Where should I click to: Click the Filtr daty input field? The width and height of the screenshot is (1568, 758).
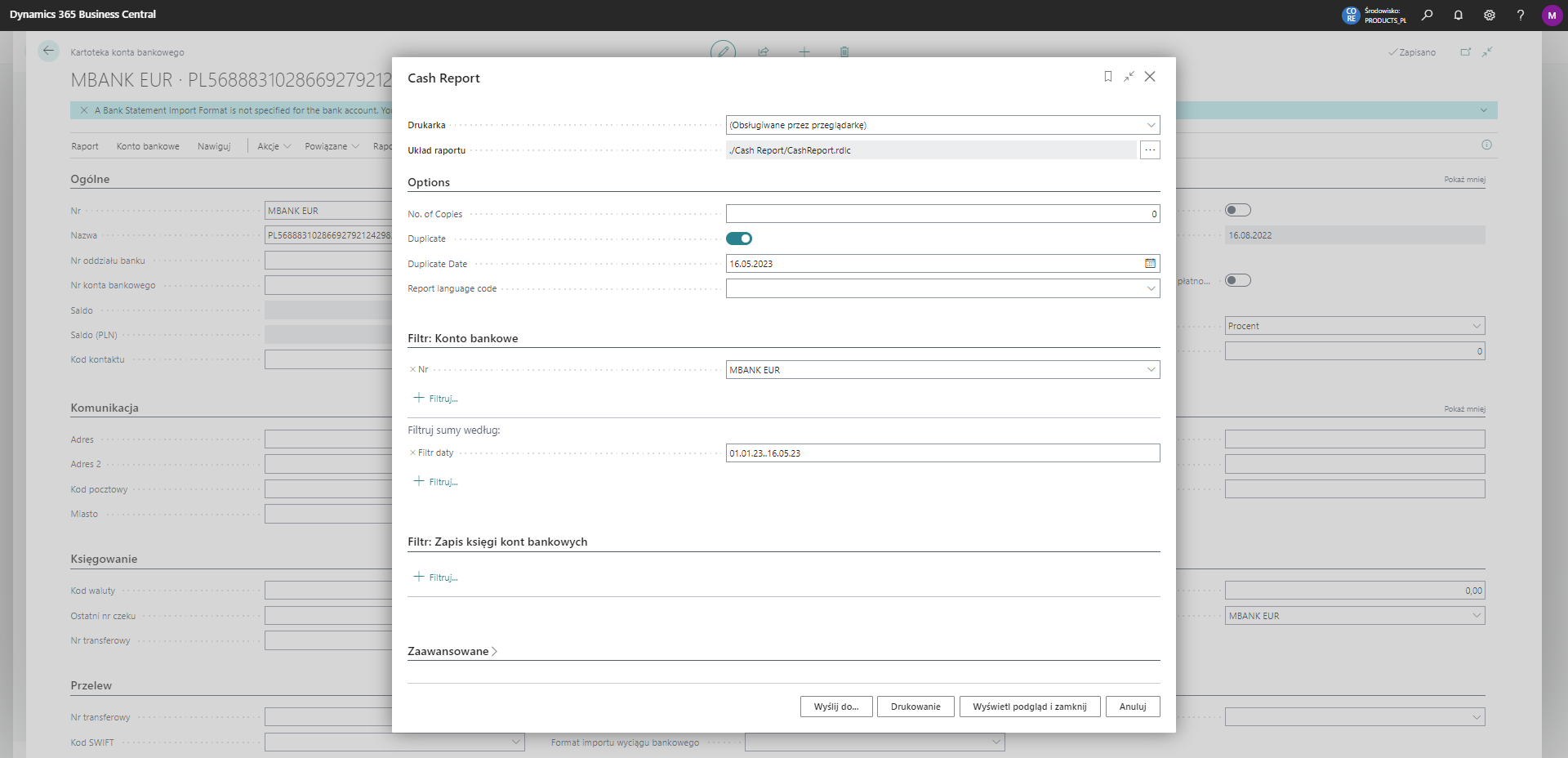click(x=942, y=453)
